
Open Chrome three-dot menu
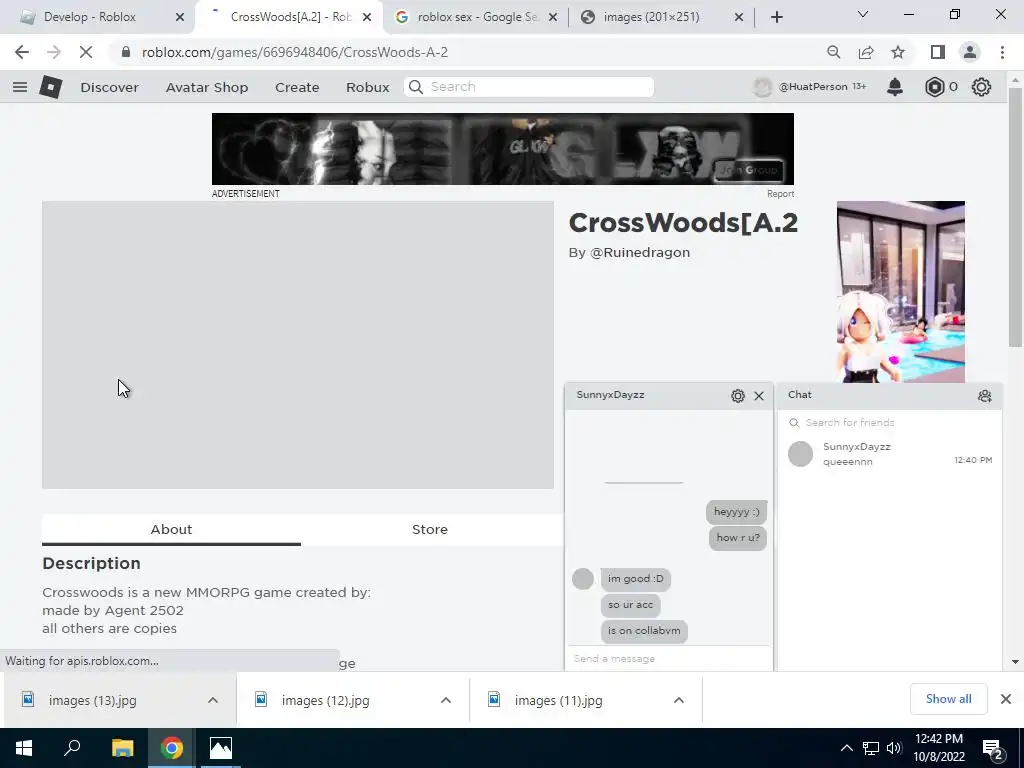pyautogui.click(x=1002, y=52)
